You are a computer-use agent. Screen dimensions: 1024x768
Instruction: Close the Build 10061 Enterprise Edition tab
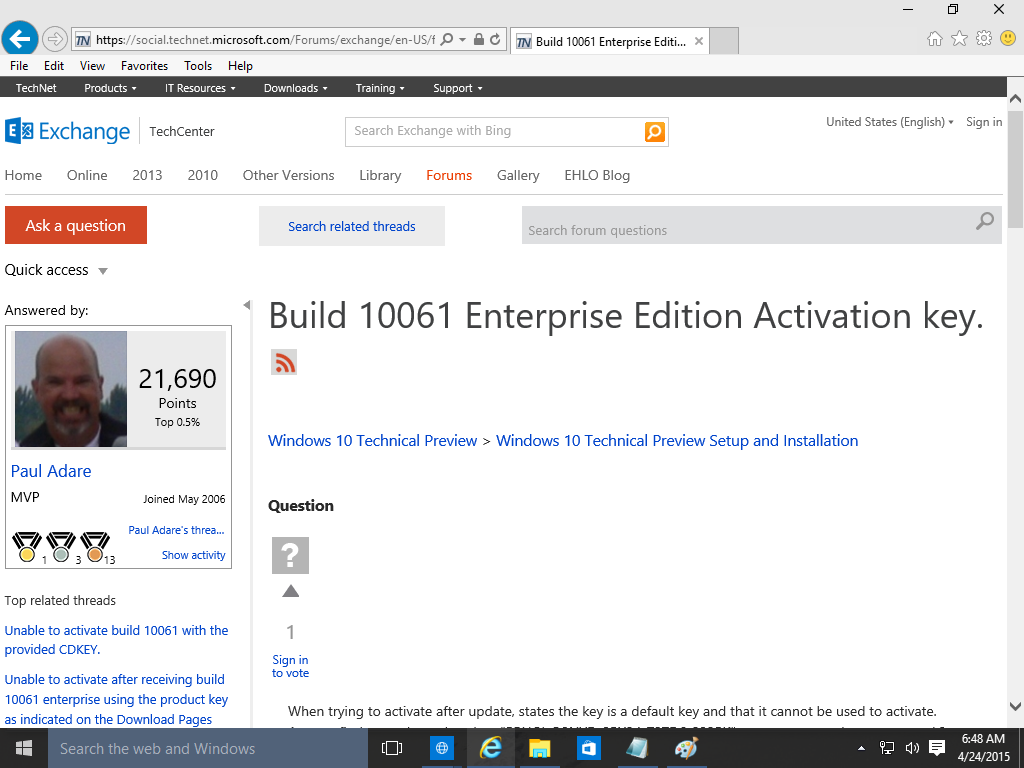[x=699, y=41]
